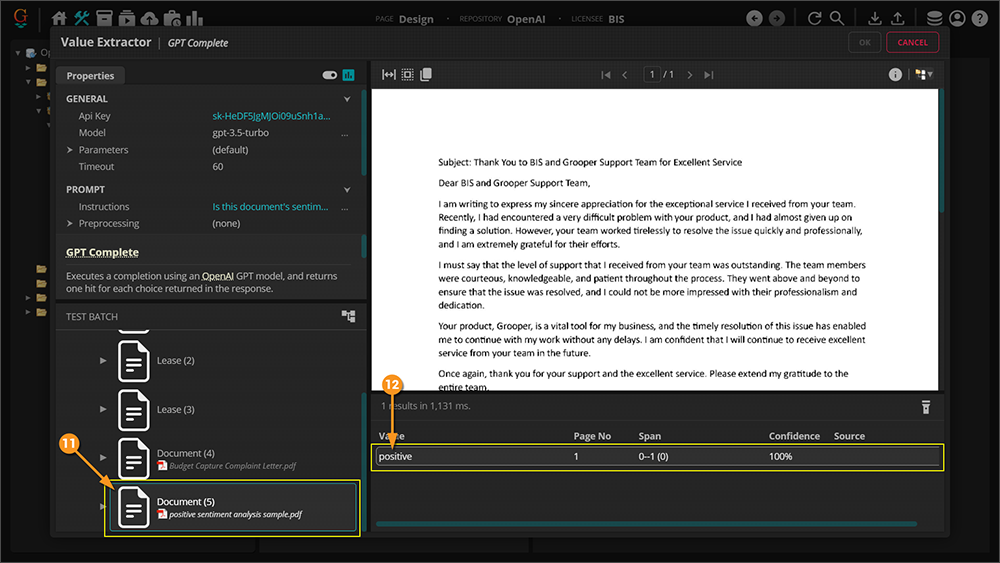Select the Properties tab
1000x563 pixels.
tap(90, 76)
